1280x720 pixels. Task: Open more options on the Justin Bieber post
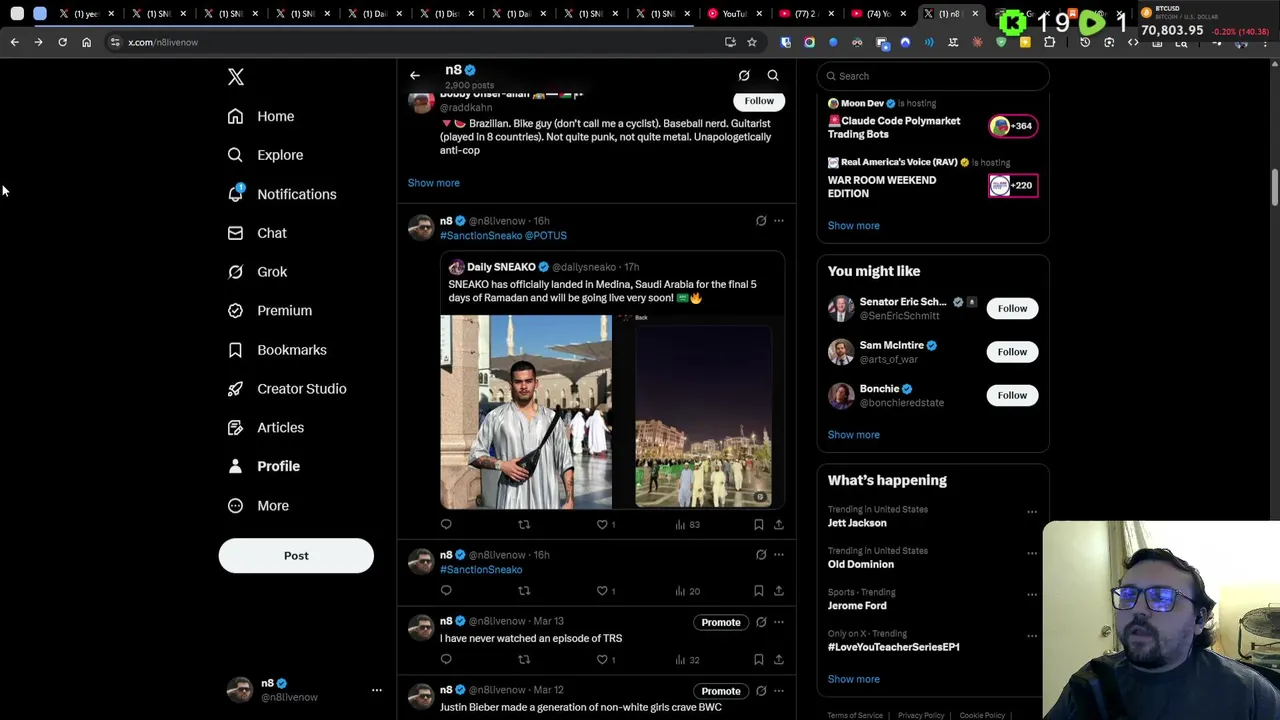(779, 691)
